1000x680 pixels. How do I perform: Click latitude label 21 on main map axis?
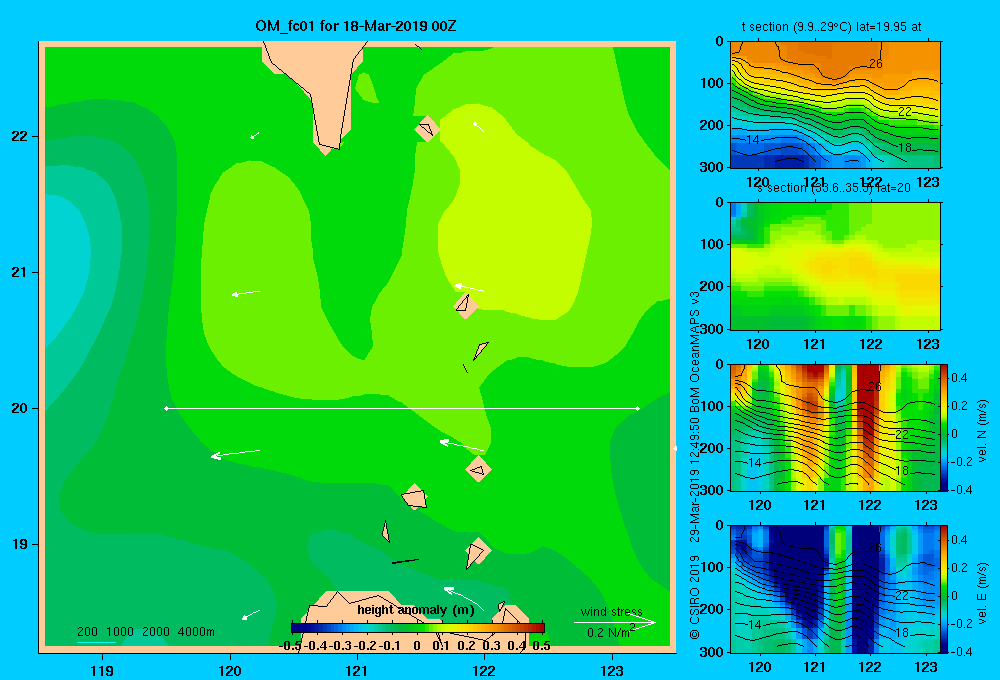point(20,272)
